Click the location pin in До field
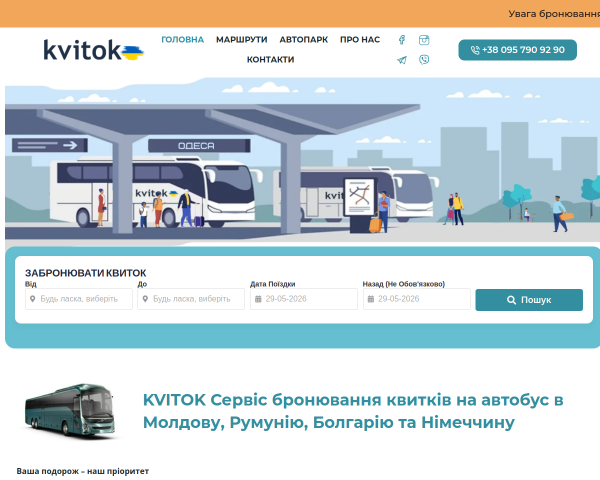The image size is (600, 480). click(x=145, y=299)
